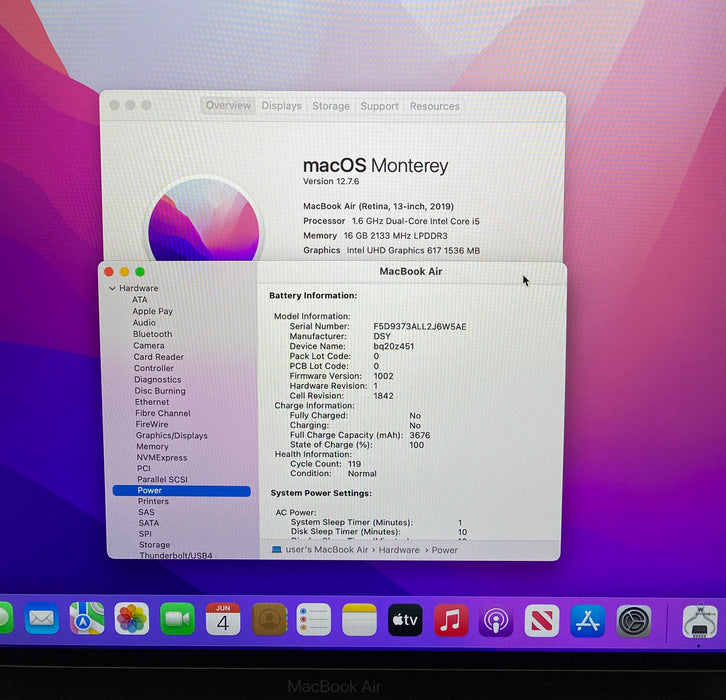Open Storage tab in About This Mac
726x700 pixels.
click(x=331, y=106)
